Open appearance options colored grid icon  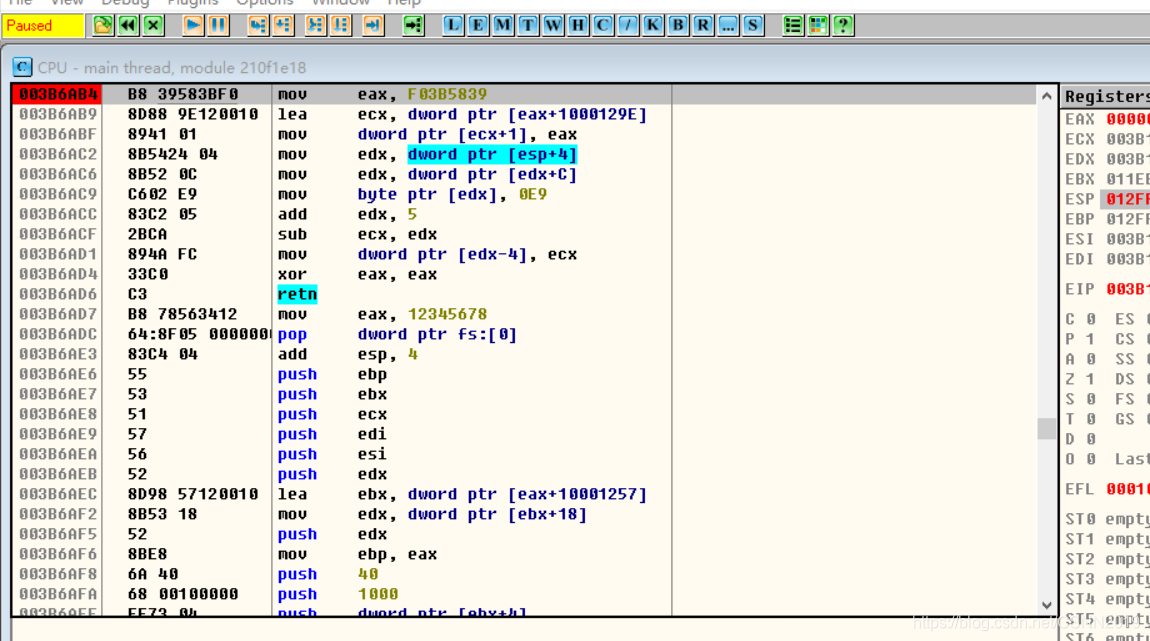(818, 26)
